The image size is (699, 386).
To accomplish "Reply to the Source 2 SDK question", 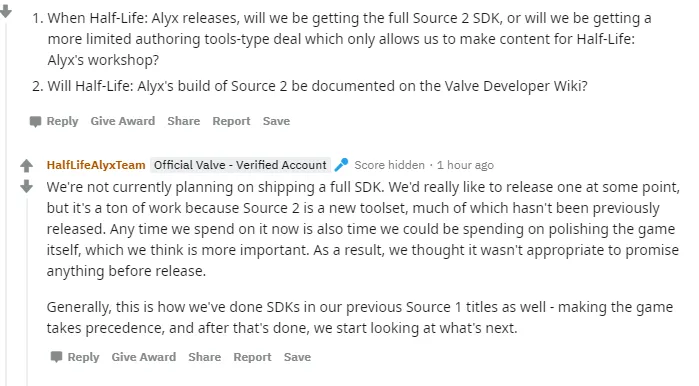I will pos(62,121).
